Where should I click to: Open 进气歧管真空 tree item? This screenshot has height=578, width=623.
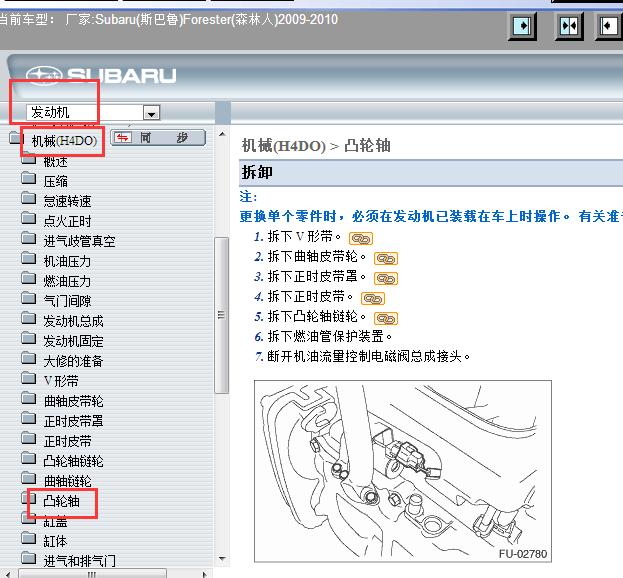[79, 241]
